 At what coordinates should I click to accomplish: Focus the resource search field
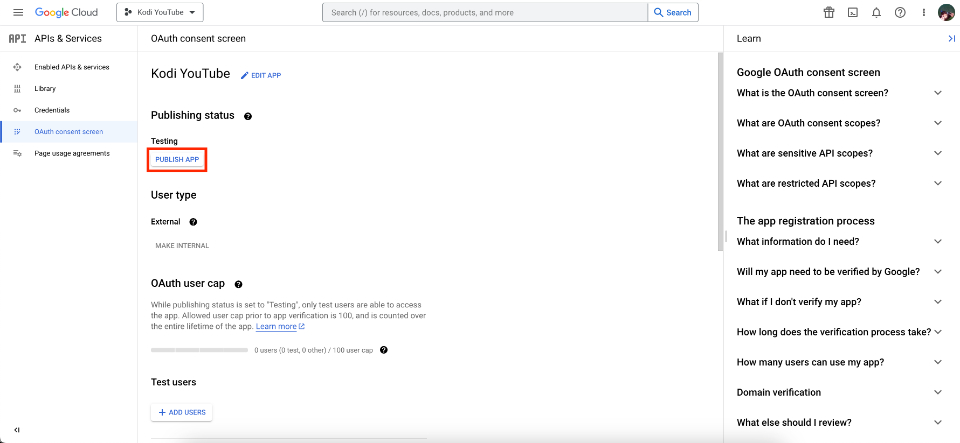pyautogui.click(x=485, y=12)
